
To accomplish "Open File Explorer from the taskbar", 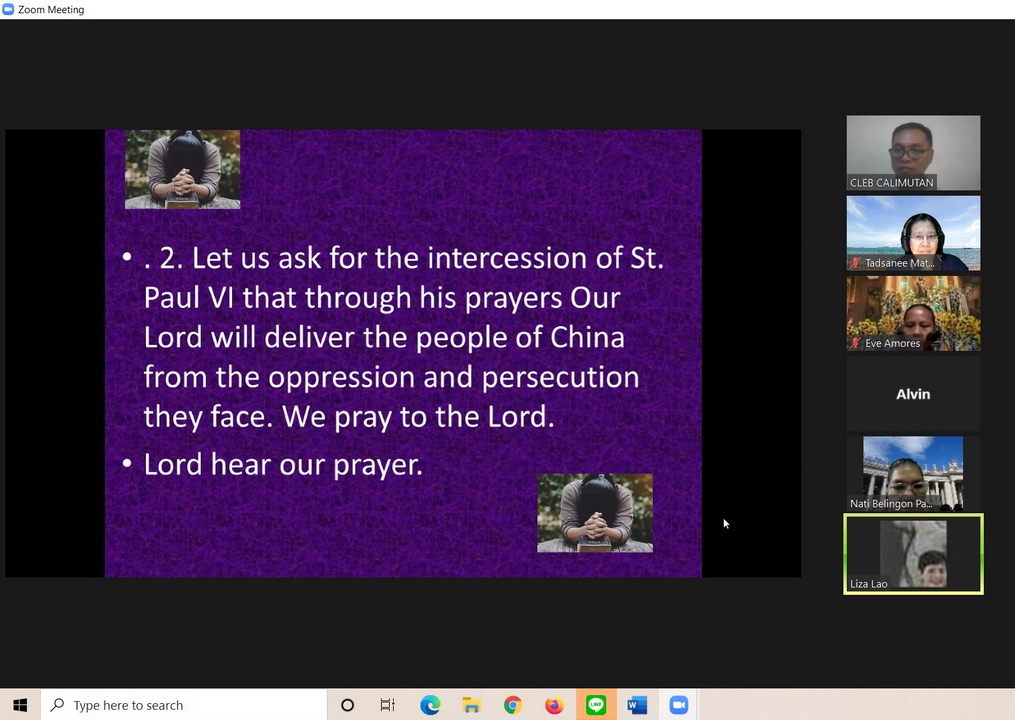I will [x=471, y=705].
